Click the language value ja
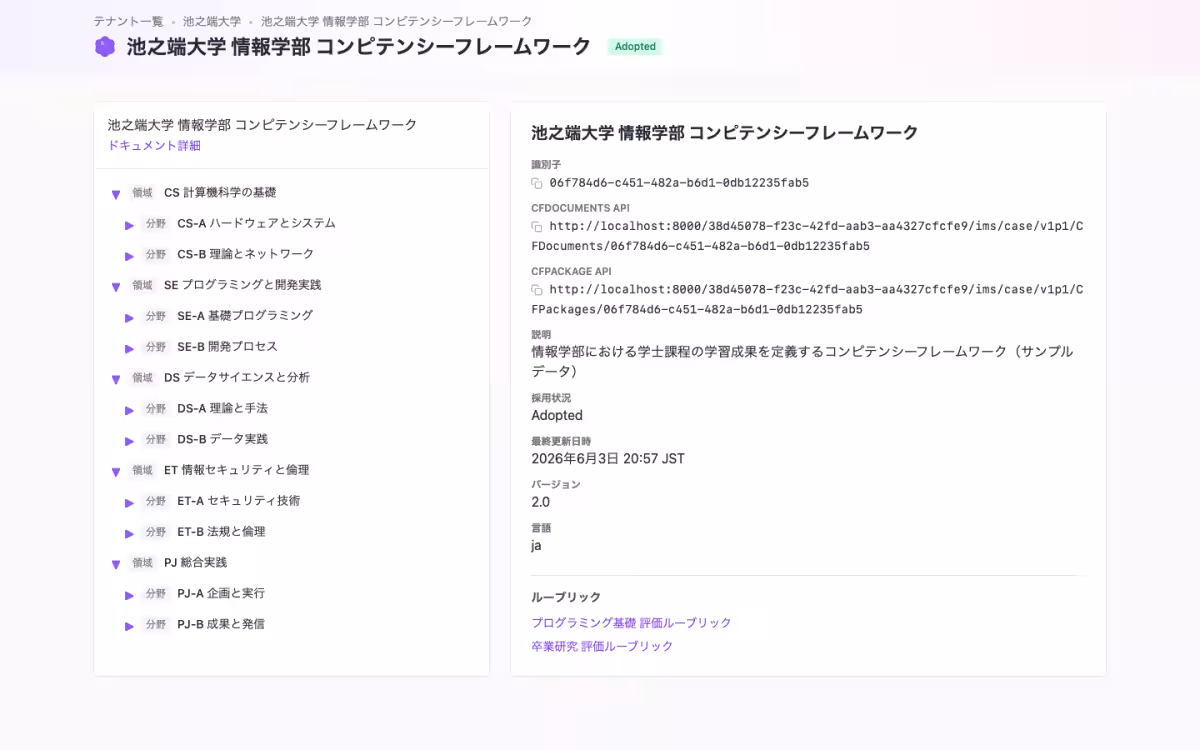Image resolution: width=1200 pixels, height=750 pixels. click(536, 546)
